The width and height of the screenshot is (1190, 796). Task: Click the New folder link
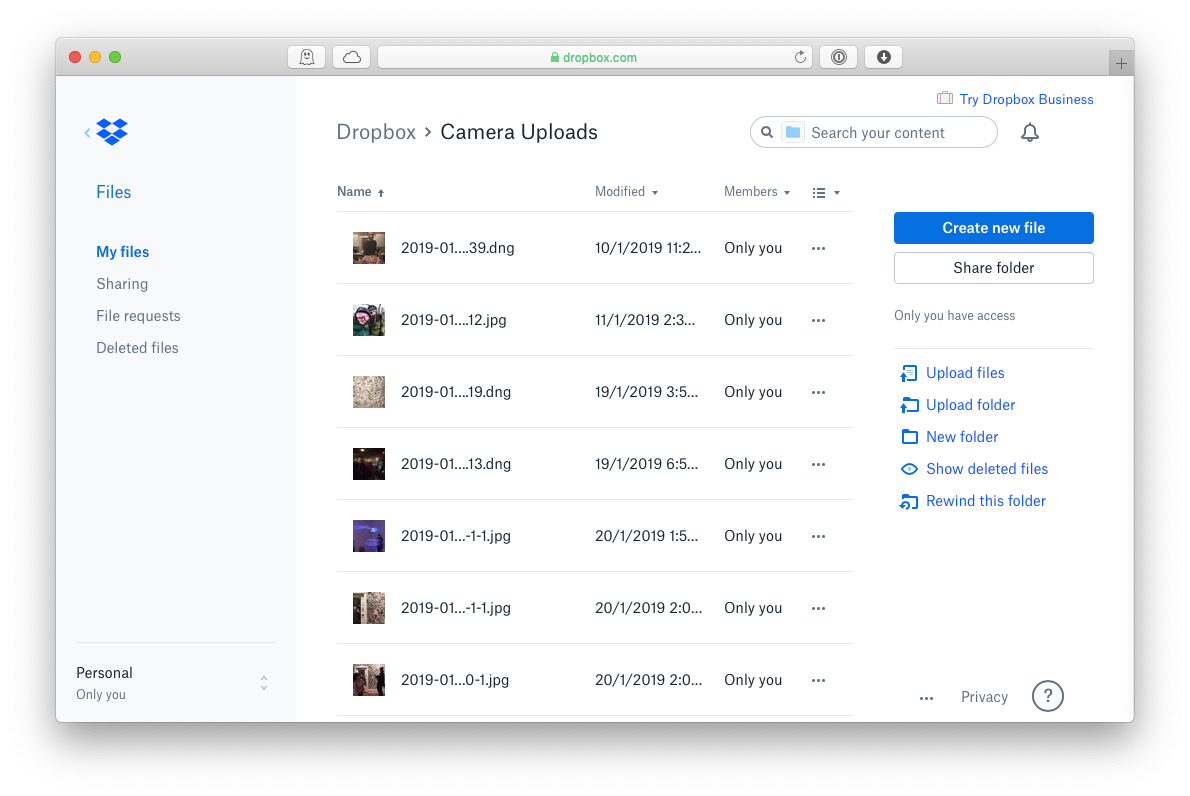962,437
